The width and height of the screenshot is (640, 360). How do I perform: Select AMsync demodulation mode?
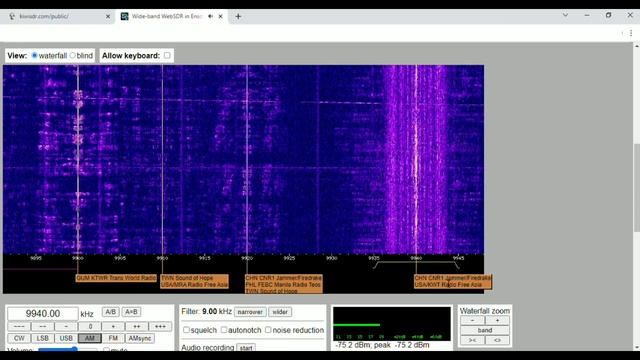(x=140, y=338)
